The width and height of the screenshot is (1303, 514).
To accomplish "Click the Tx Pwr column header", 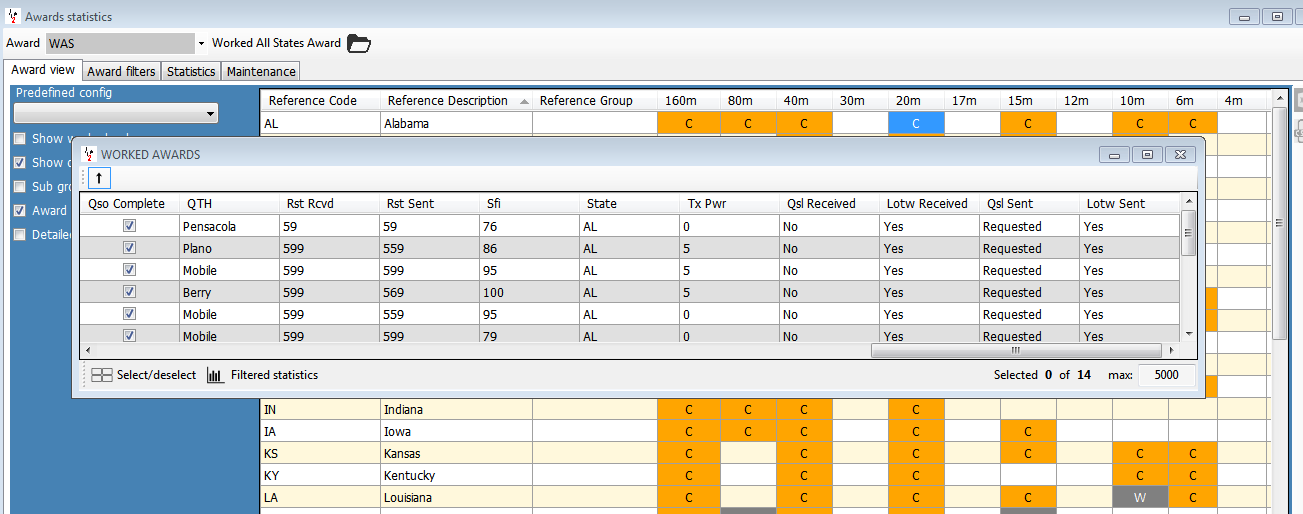I will coord(729,203).
